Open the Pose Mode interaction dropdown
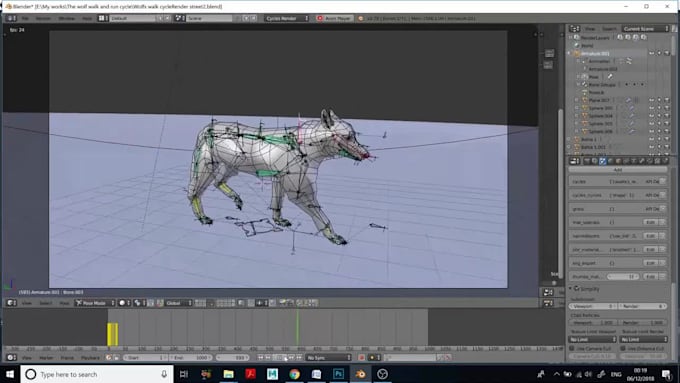The image size is (680, 383). coord(95,303)
